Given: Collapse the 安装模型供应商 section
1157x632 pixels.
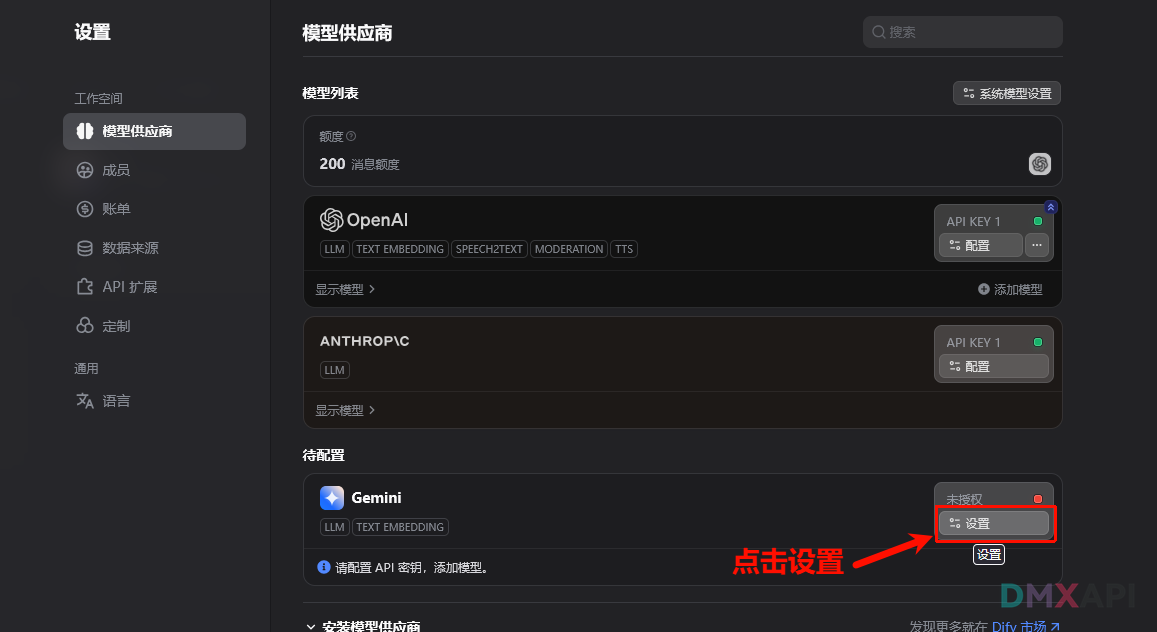Looking at the screenshot, I should 311,627.
